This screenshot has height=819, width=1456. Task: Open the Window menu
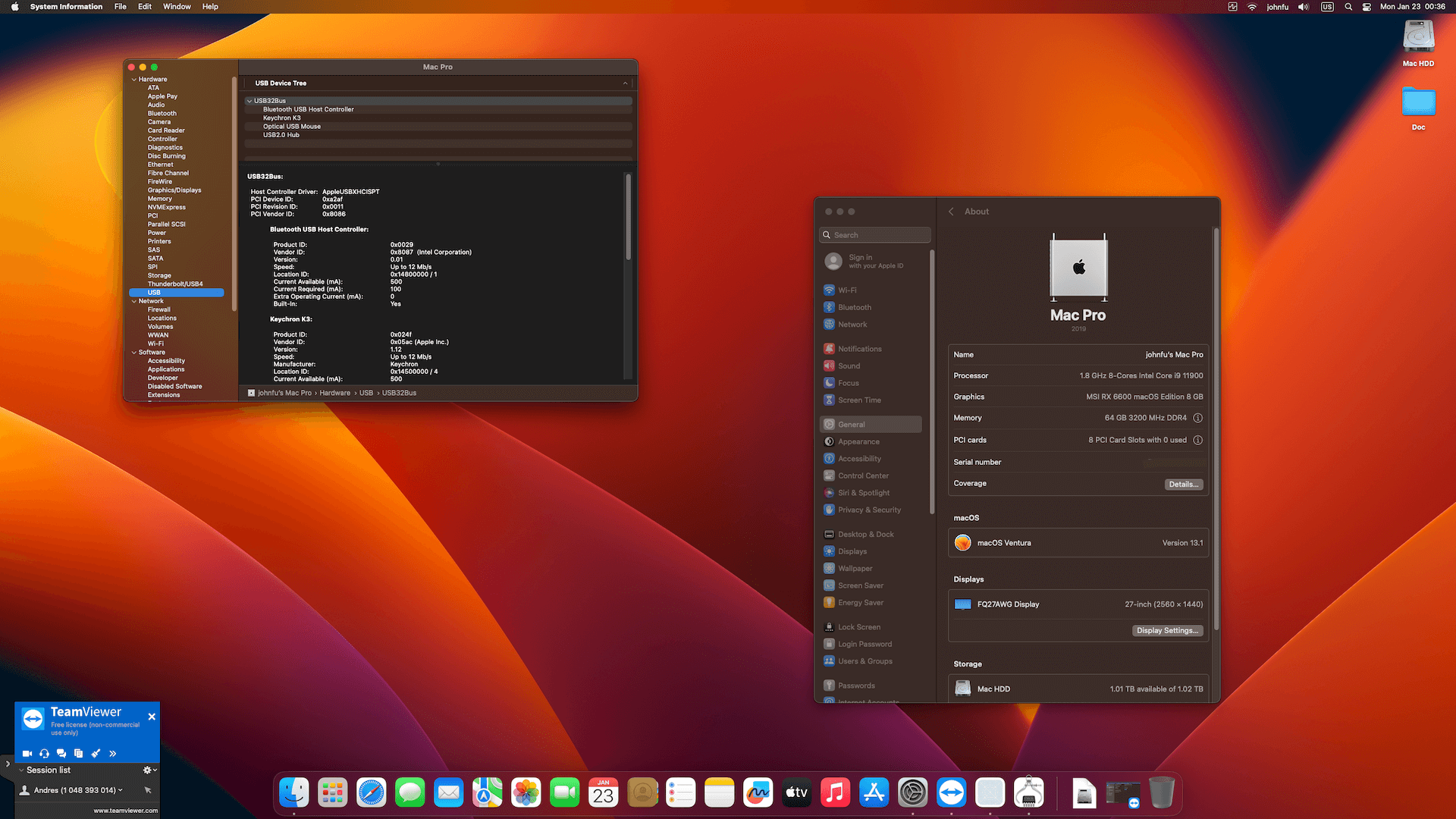(177, 7)
